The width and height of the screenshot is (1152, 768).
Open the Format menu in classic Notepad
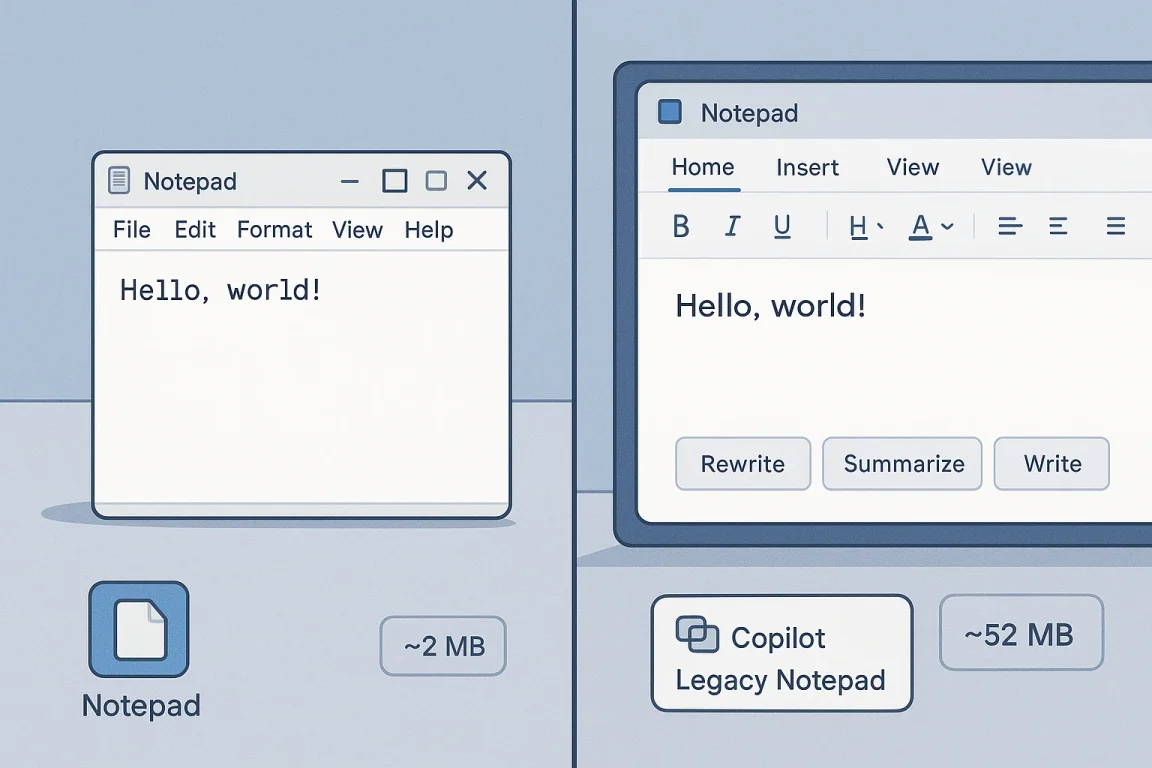tap(274, 230)
